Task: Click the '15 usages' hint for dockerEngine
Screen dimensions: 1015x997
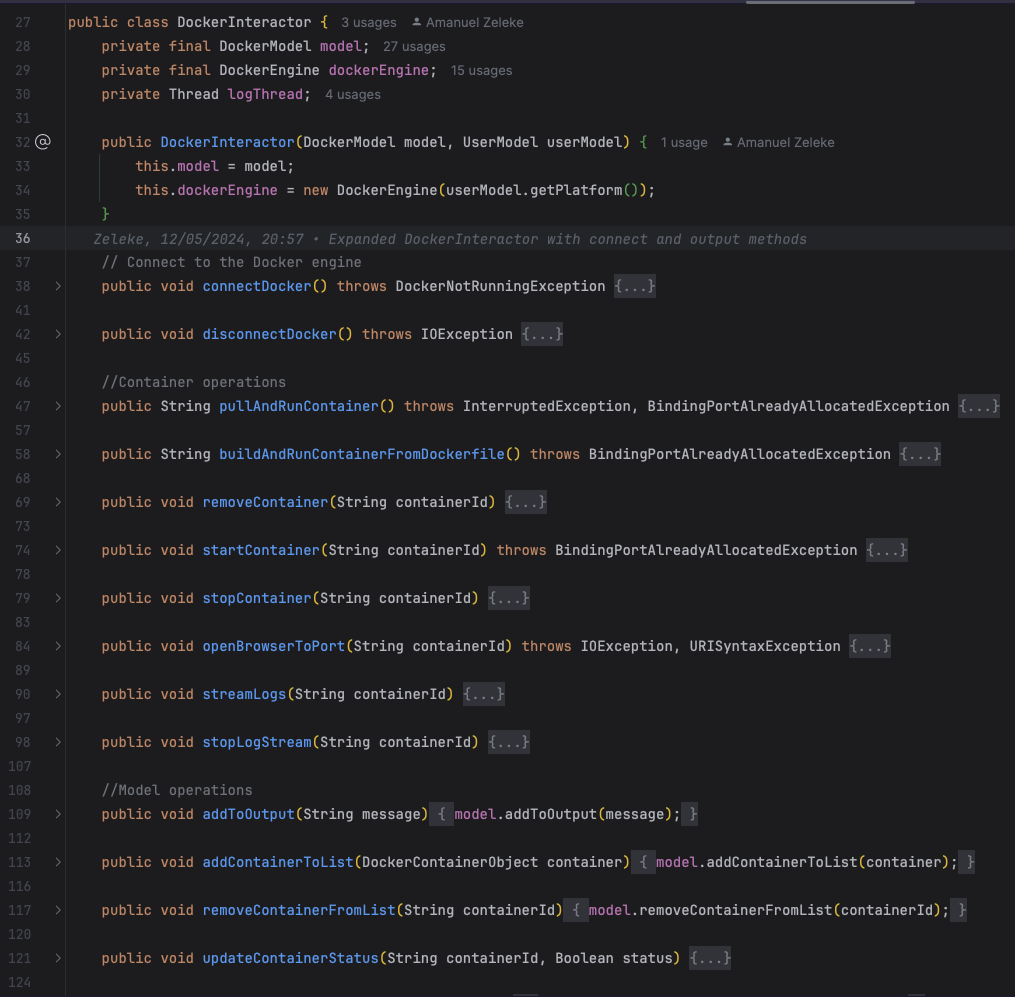Action: pyautogui.click(x=482, y=71)
